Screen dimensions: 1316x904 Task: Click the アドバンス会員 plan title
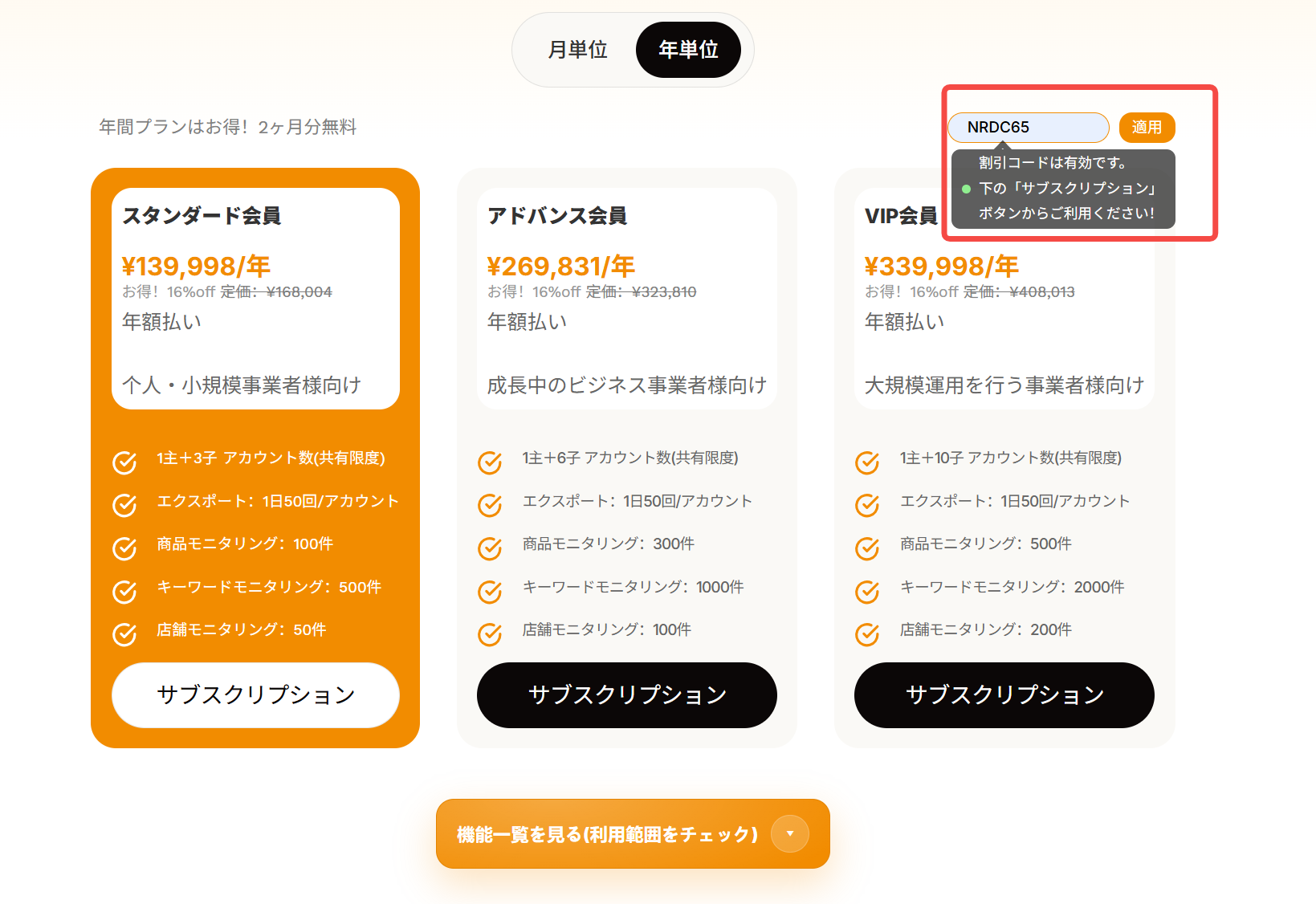tap(557, 216)
